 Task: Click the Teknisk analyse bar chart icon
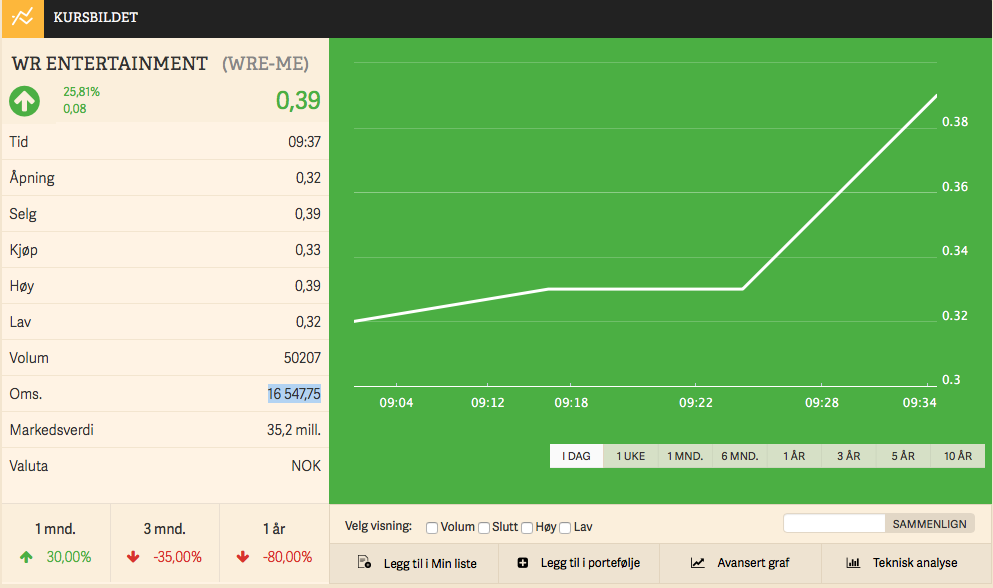pyautogui.click(x=853, y=563)
